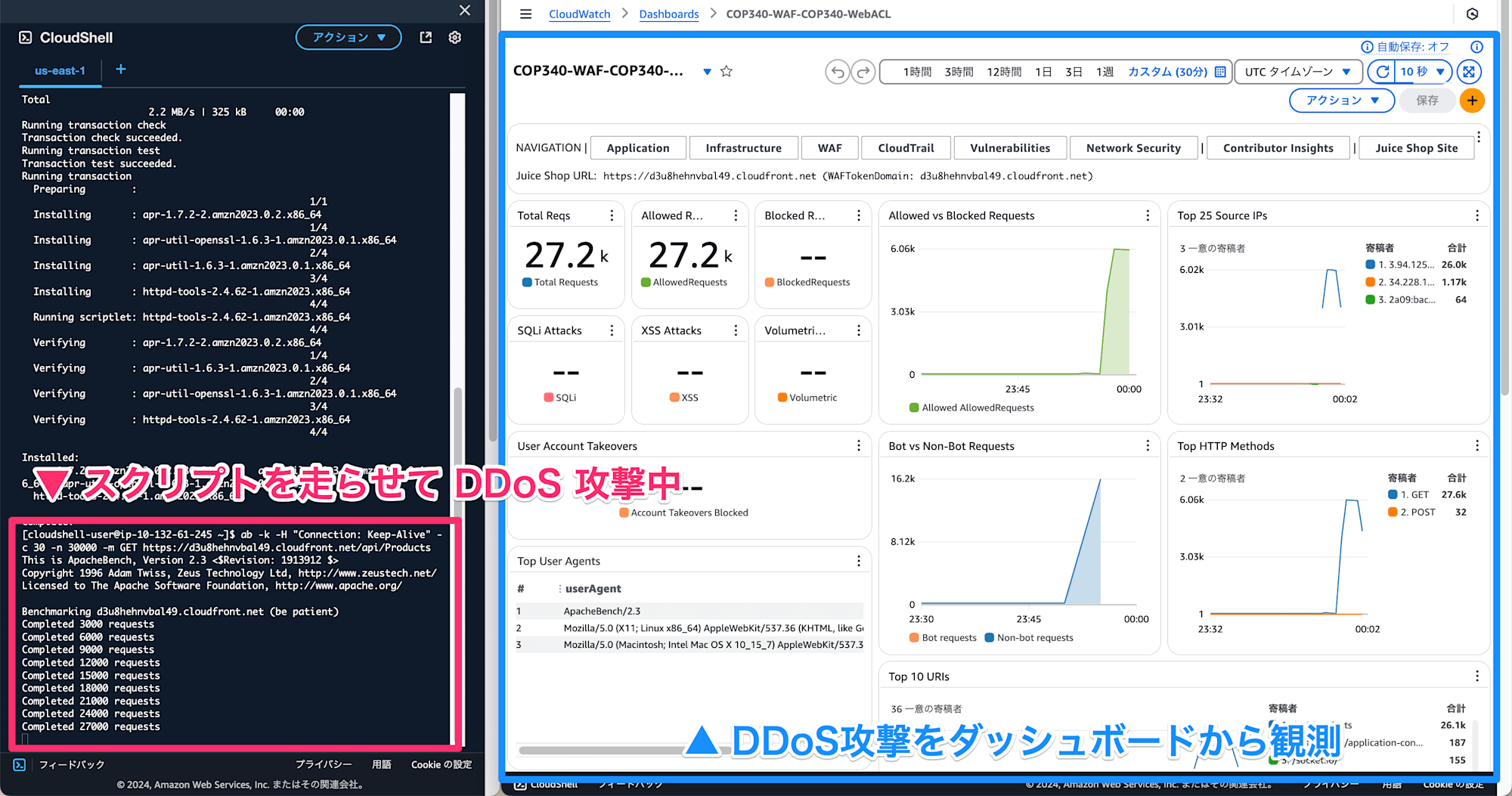Open the help info icon beside autosave
This screenshot has width=1512, height=796.
pyautogui.click(x=1476, y=47)
